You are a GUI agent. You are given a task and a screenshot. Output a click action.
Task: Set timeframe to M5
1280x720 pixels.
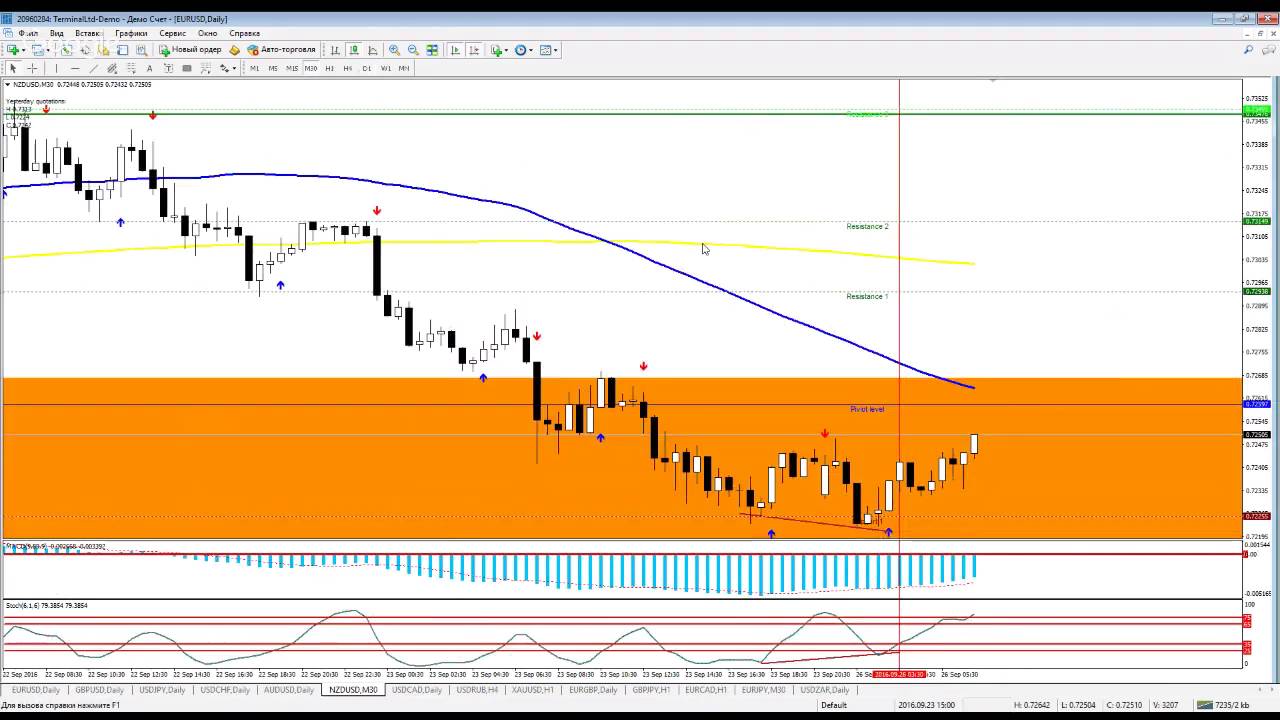[x=273, y=68]
